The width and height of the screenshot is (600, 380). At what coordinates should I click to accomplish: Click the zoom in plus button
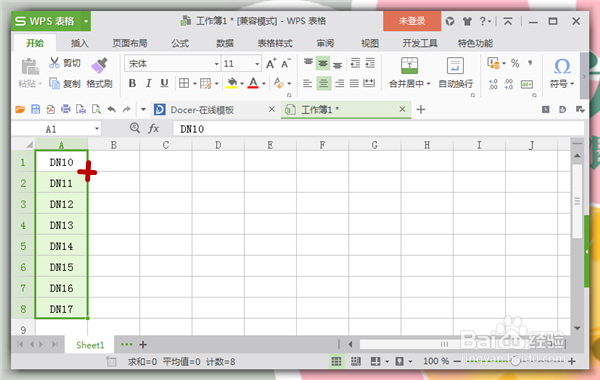[572, 361]
